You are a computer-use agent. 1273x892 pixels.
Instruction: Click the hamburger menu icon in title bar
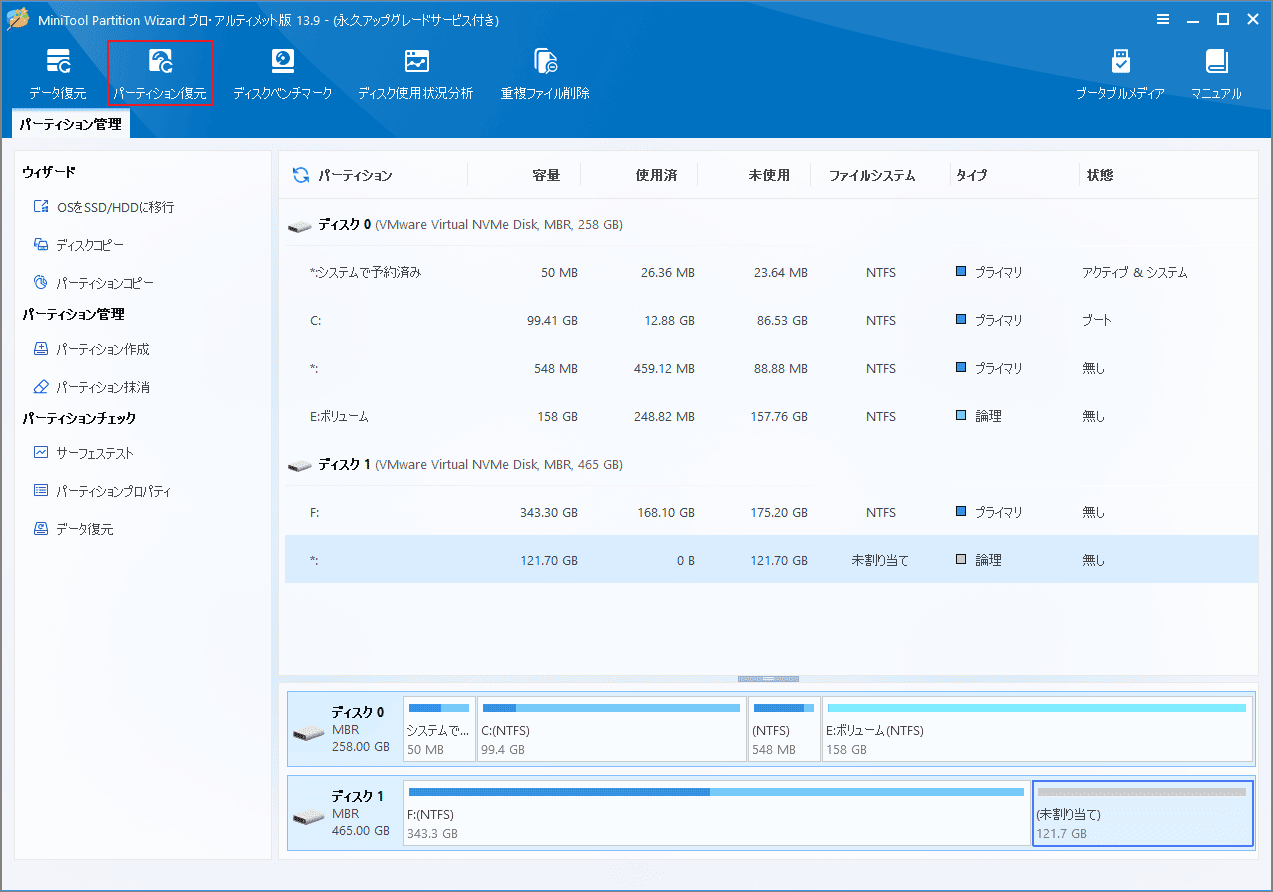[1163, 19]
